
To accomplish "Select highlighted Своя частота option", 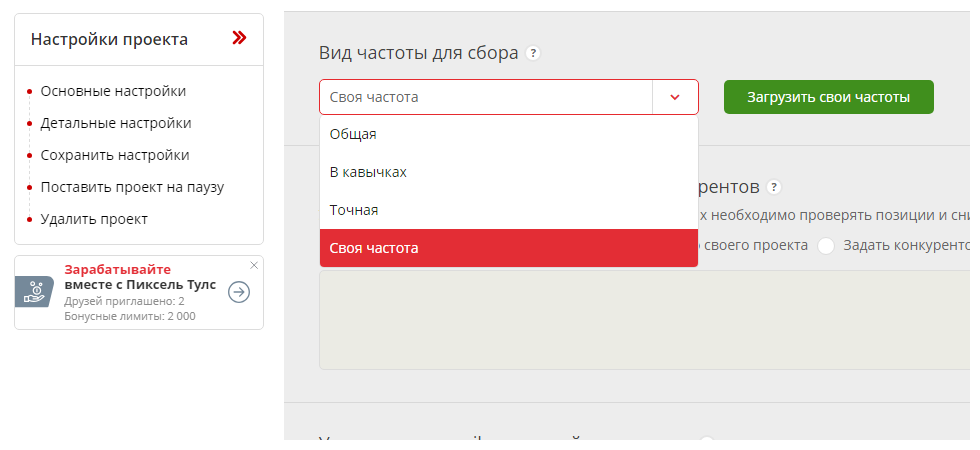I will tap(509, 248).
